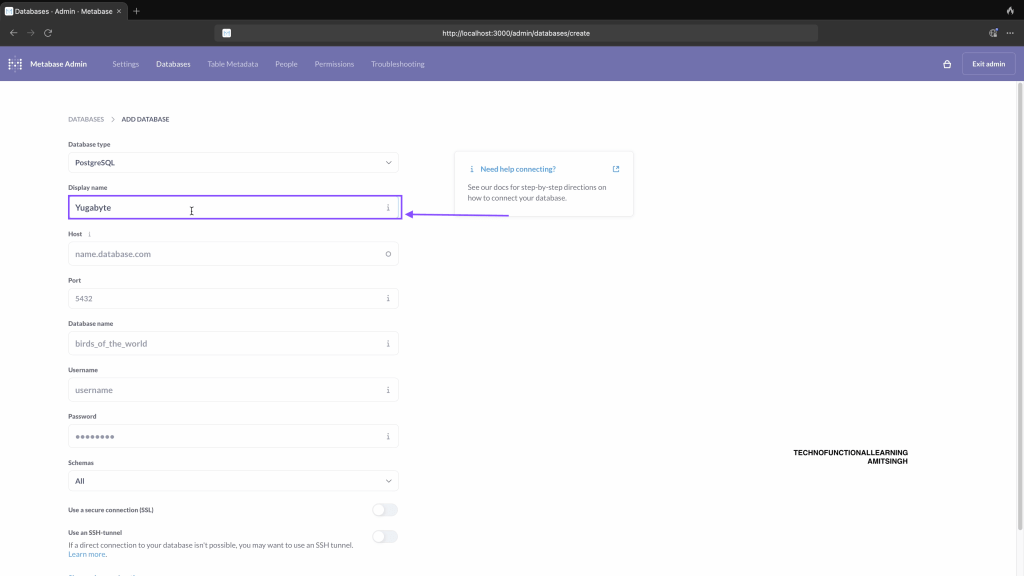Open the Schemas dropdown set to All

click(x=233, y=481)
